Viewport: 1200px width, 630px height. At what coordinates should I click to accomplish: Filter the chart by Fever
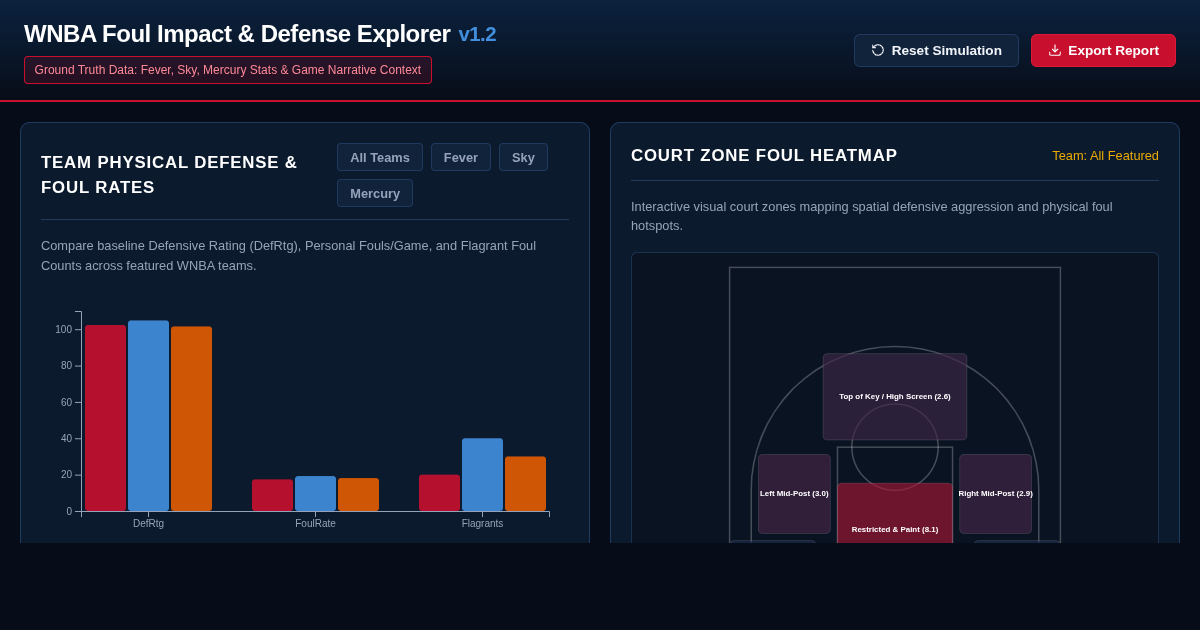(x=461, y=157)
